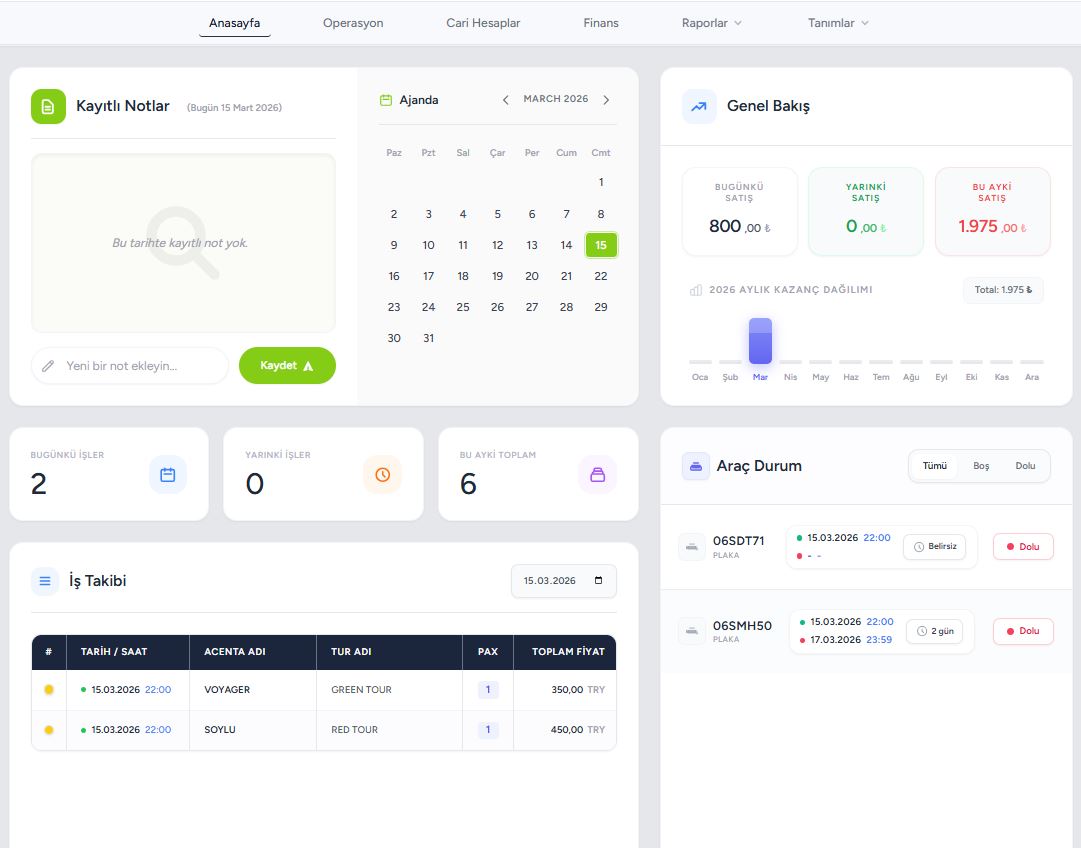This screenshot has height=848, width=1081.
Task: Click the clock icon in Yarınki İşler card
Action: pyautogui.click(x=382, y=475)
